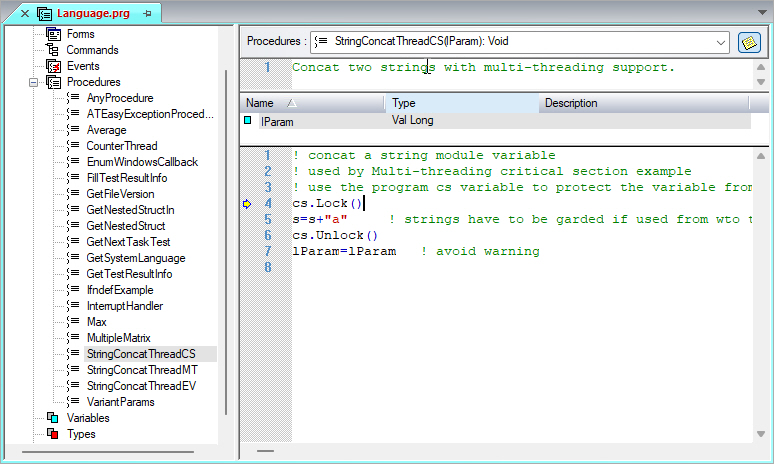Click the red Types node icon
Image resolution: width=774 pixels, height=464 pixels.
(53, 434)
